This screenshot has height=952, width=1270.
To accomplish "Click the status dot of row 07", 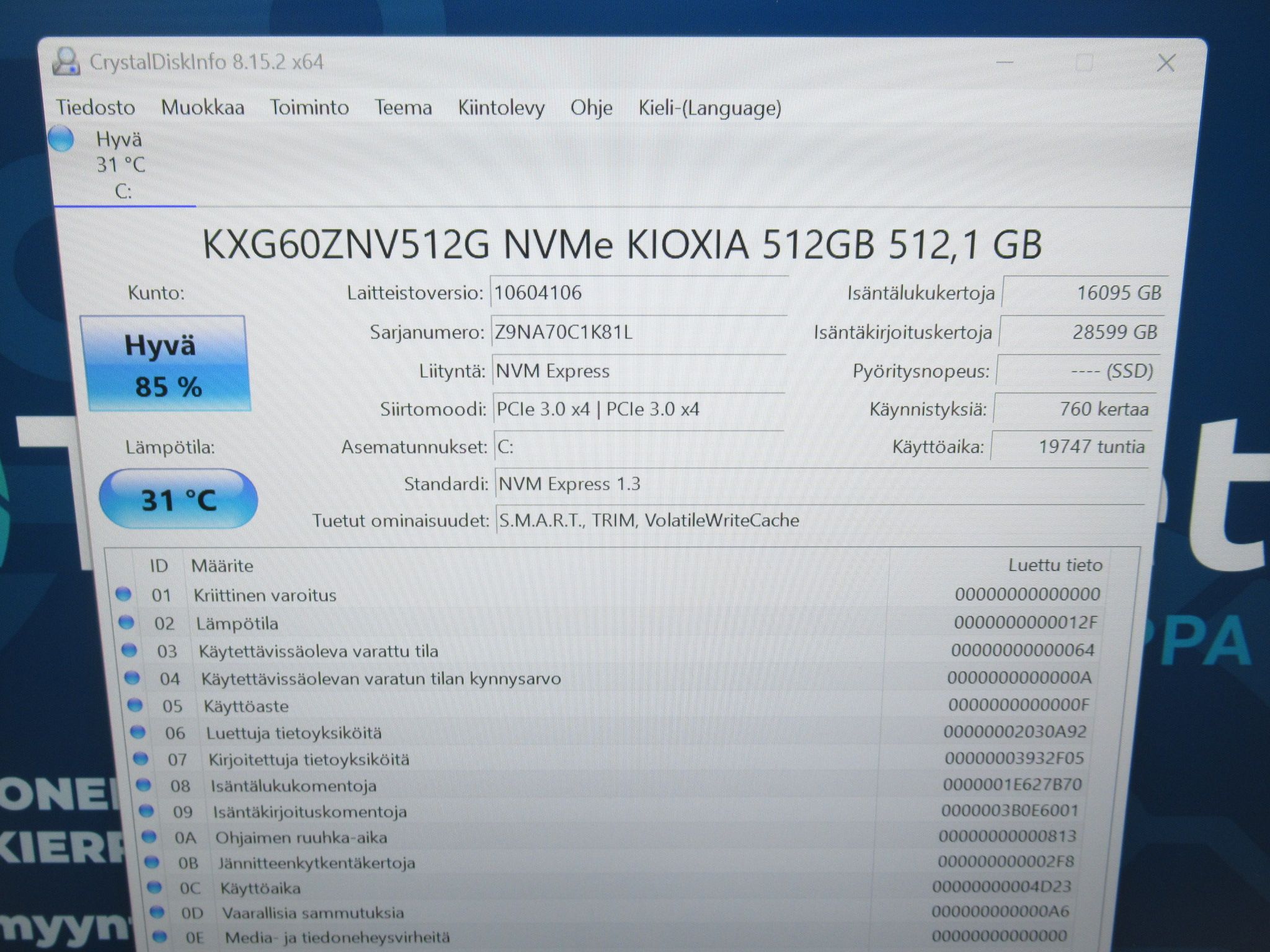I will (x=141, y=758).
